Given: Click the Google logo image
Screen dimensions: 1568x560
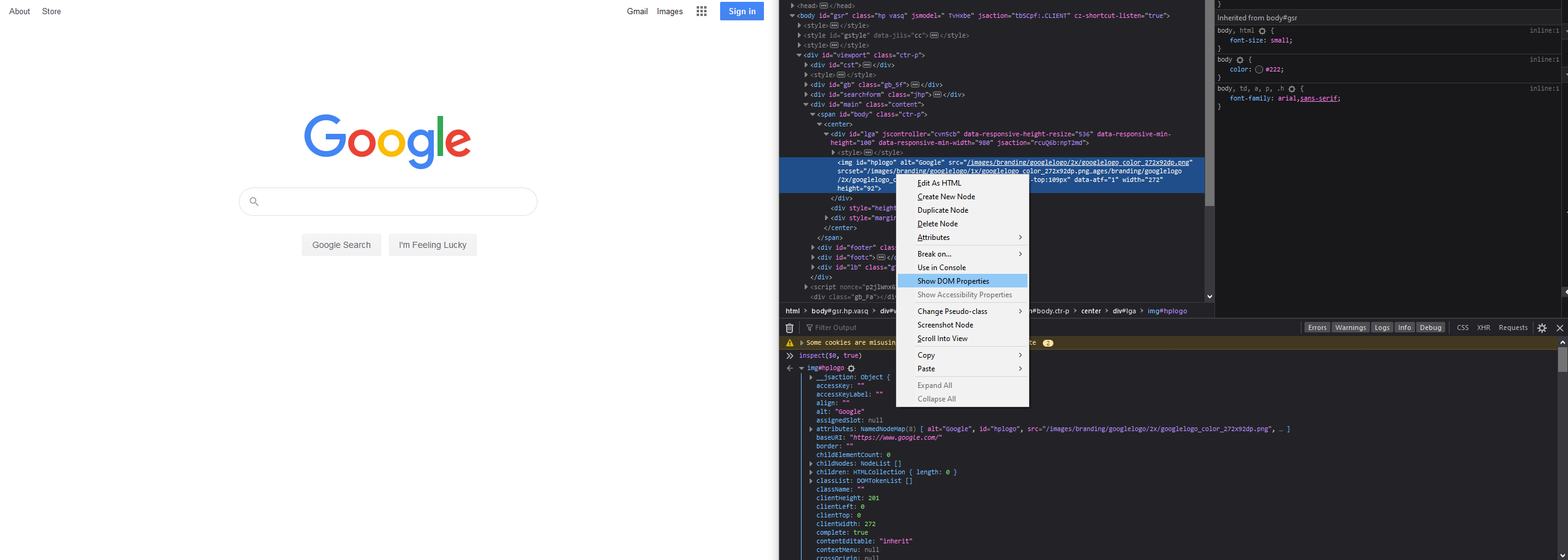Looking at the screenshot, I should pyautogui.click(x=388, y=141).
